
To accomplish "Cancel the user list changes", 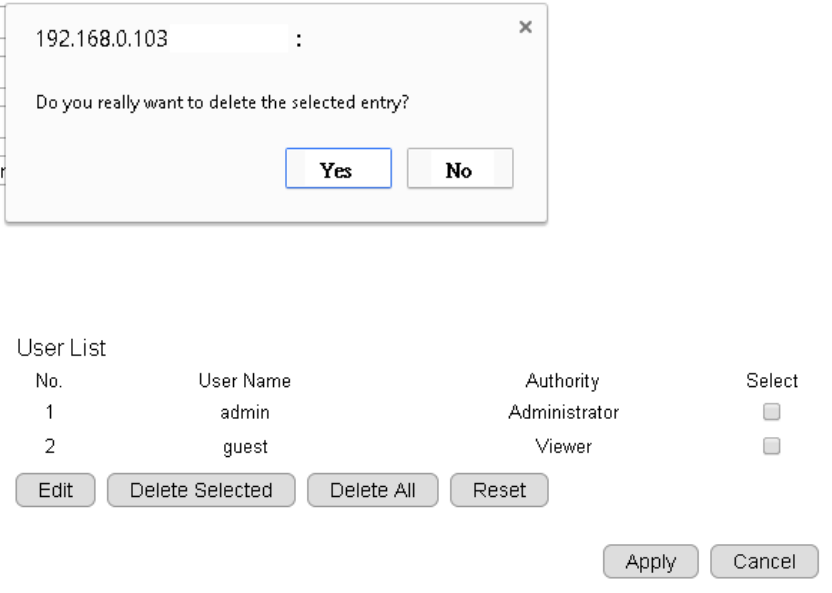I will tap(764, 562).
